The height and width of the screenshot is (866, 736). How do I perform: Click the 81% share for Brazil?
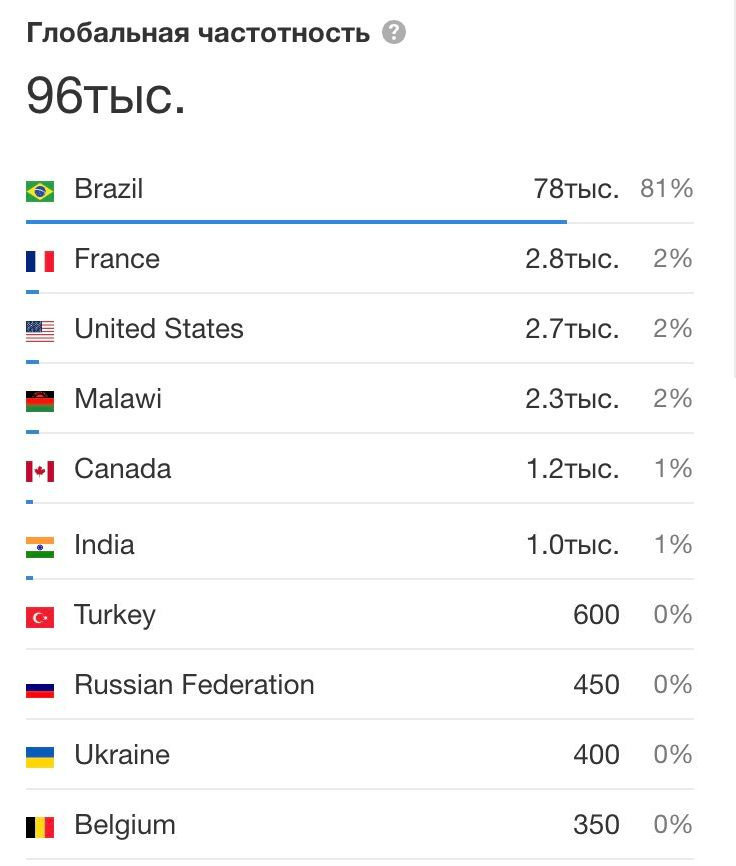pos(667,189)
